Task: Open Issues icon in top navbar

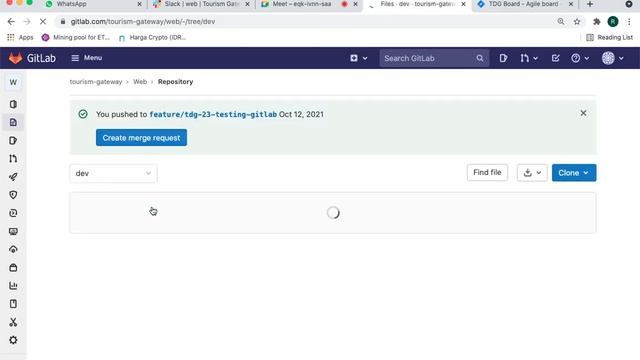Action: click(503, 58)
